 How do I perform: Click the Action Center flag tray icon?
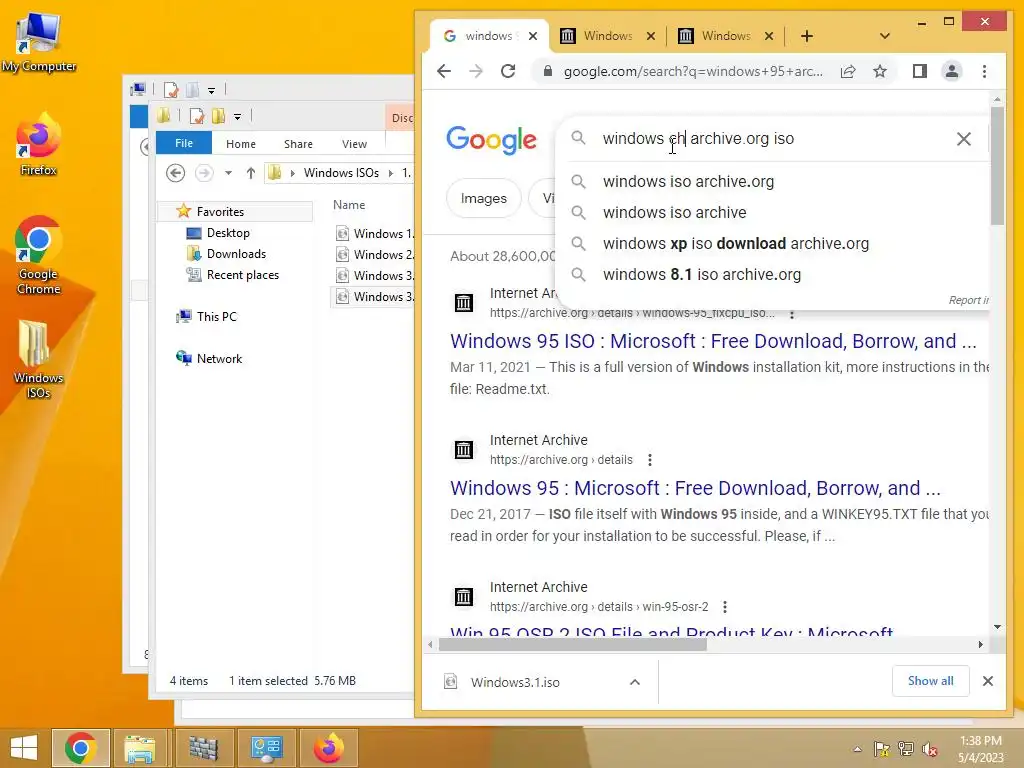882,749
